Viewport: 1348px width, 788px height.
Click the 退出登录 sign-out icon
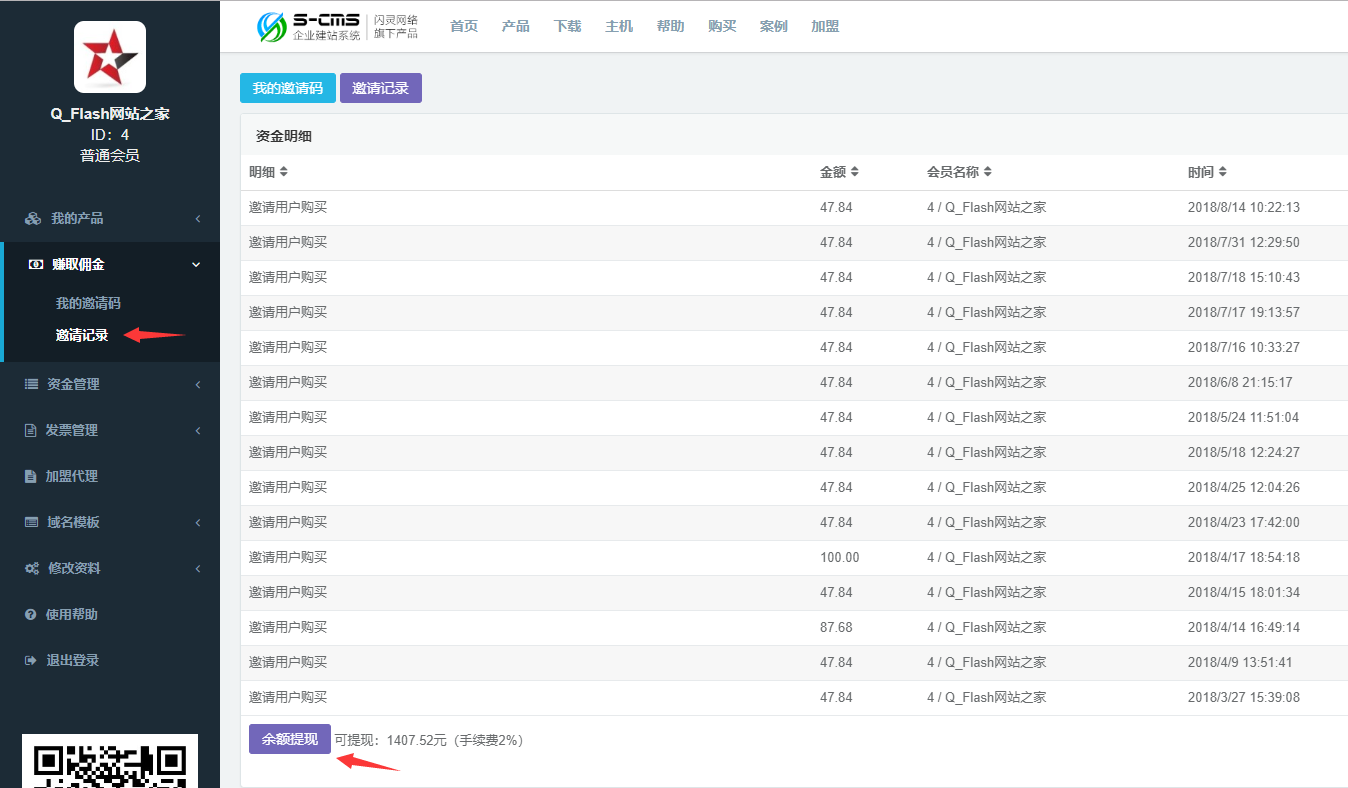pyautogui.click(x=30, y=661)
